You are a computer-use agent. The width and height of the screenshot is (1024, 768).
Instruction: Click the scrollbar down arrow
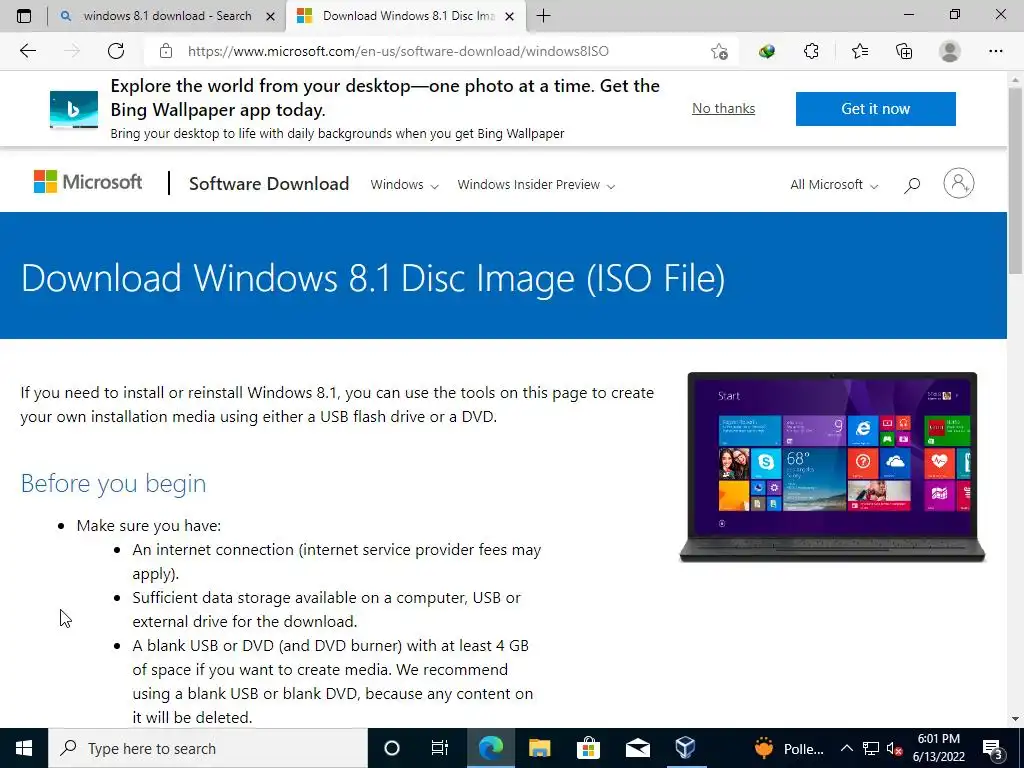coord(1015,719)
